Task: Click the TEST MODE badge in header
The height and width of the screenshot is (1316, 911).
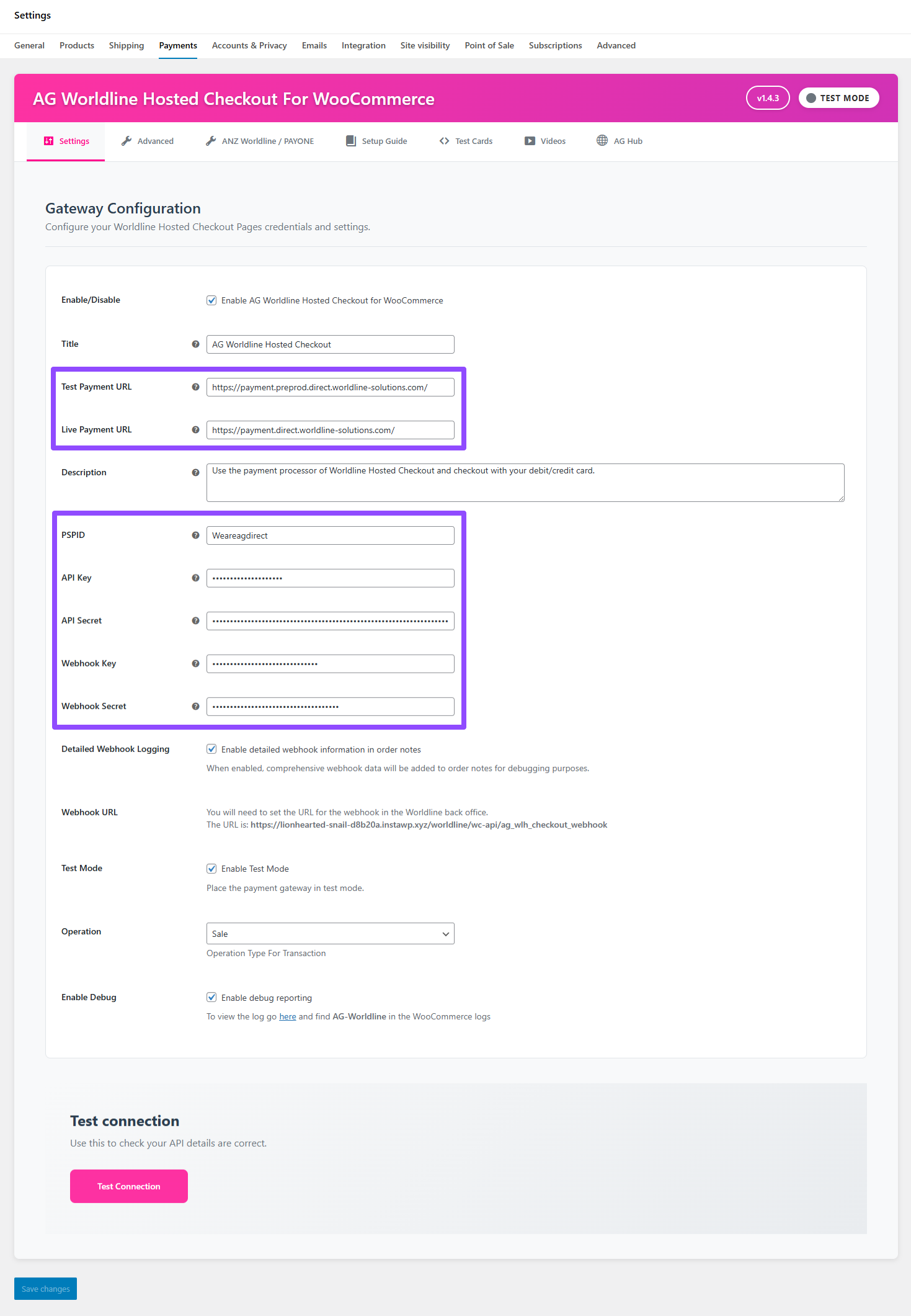Action: tap(838, 98)
